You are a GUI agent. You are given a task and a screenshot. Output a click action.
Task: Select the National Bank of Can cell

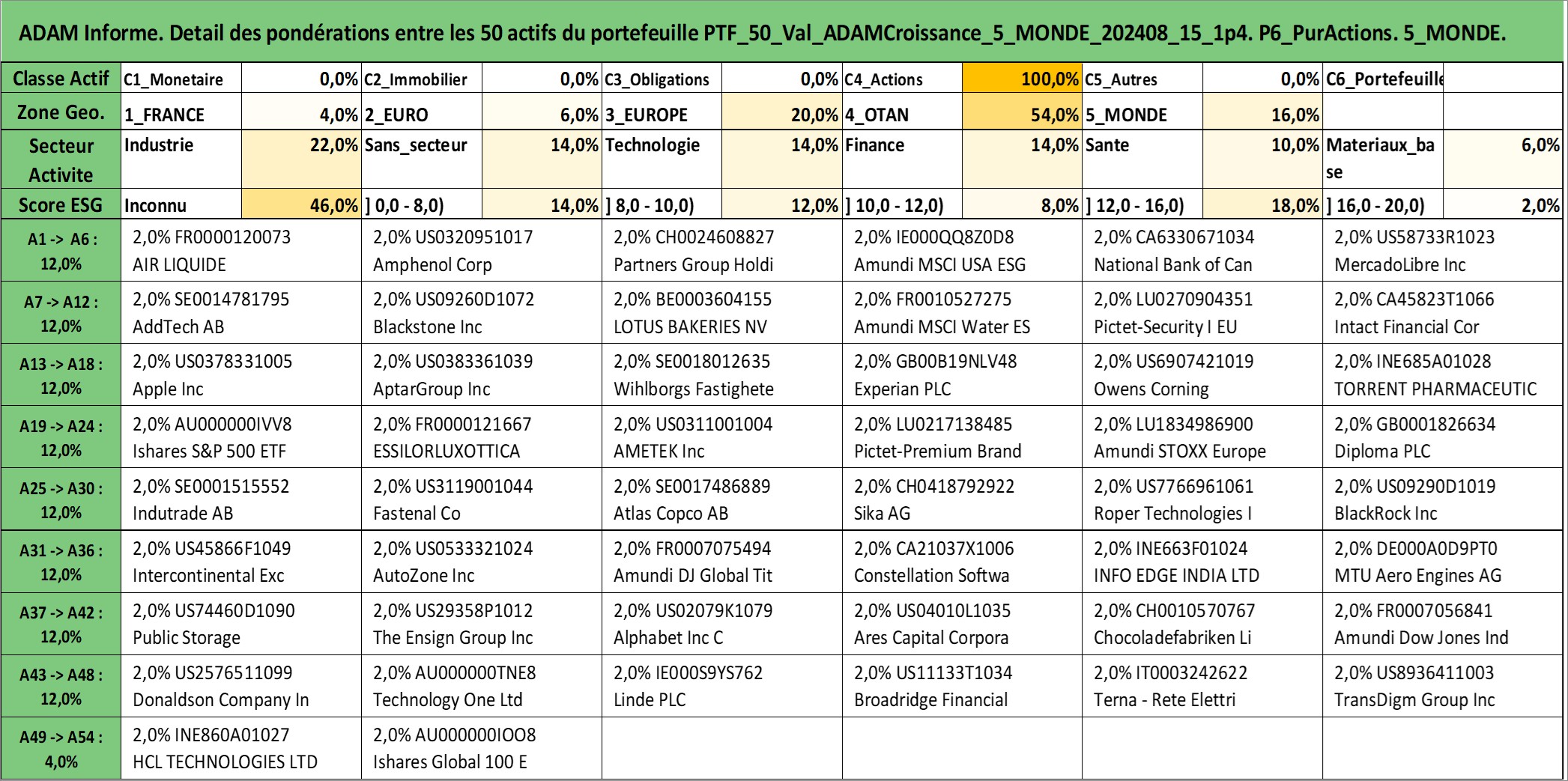[x=1202, y=250]
